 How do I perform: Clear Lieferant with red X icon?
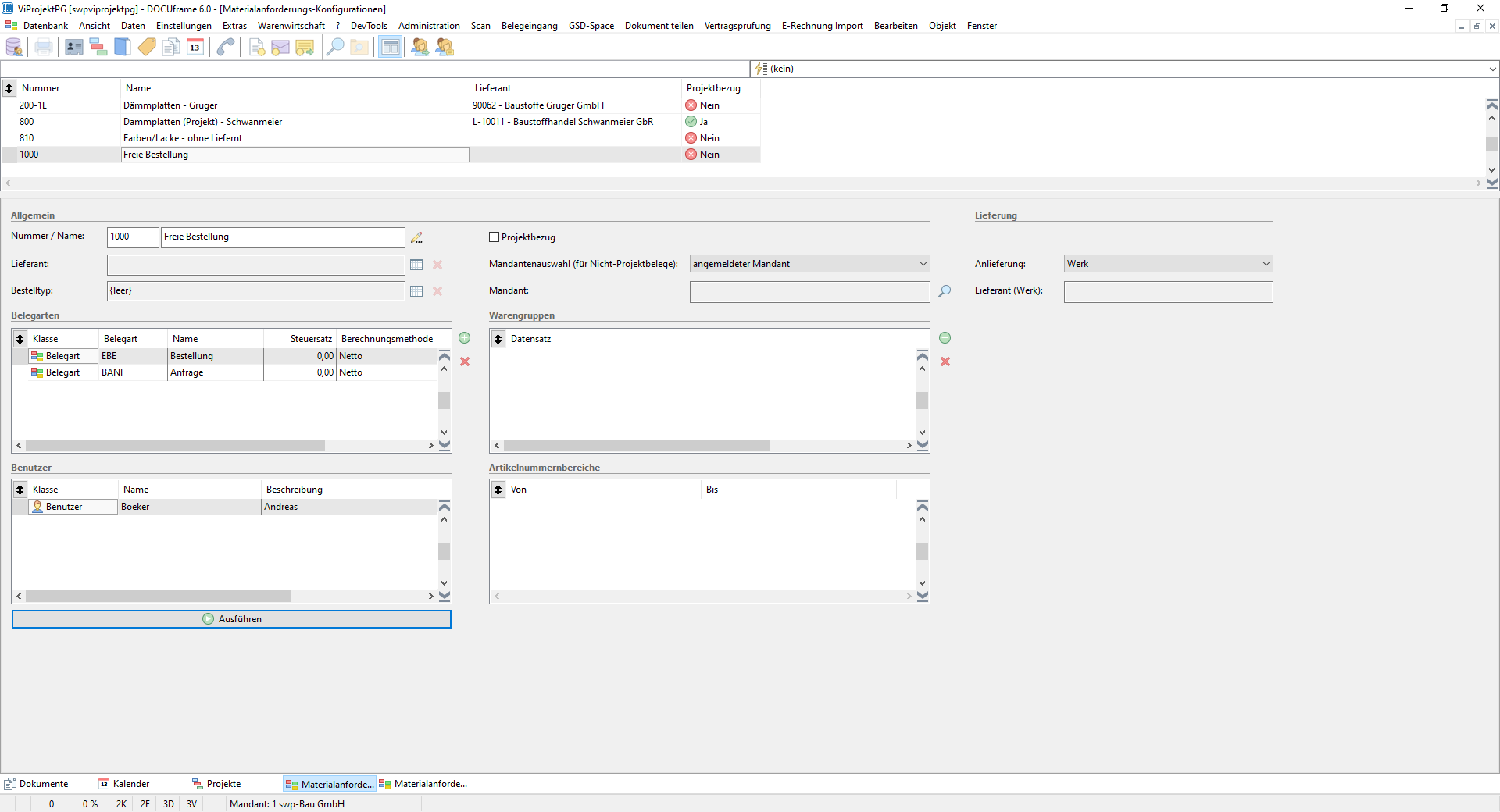437,265
